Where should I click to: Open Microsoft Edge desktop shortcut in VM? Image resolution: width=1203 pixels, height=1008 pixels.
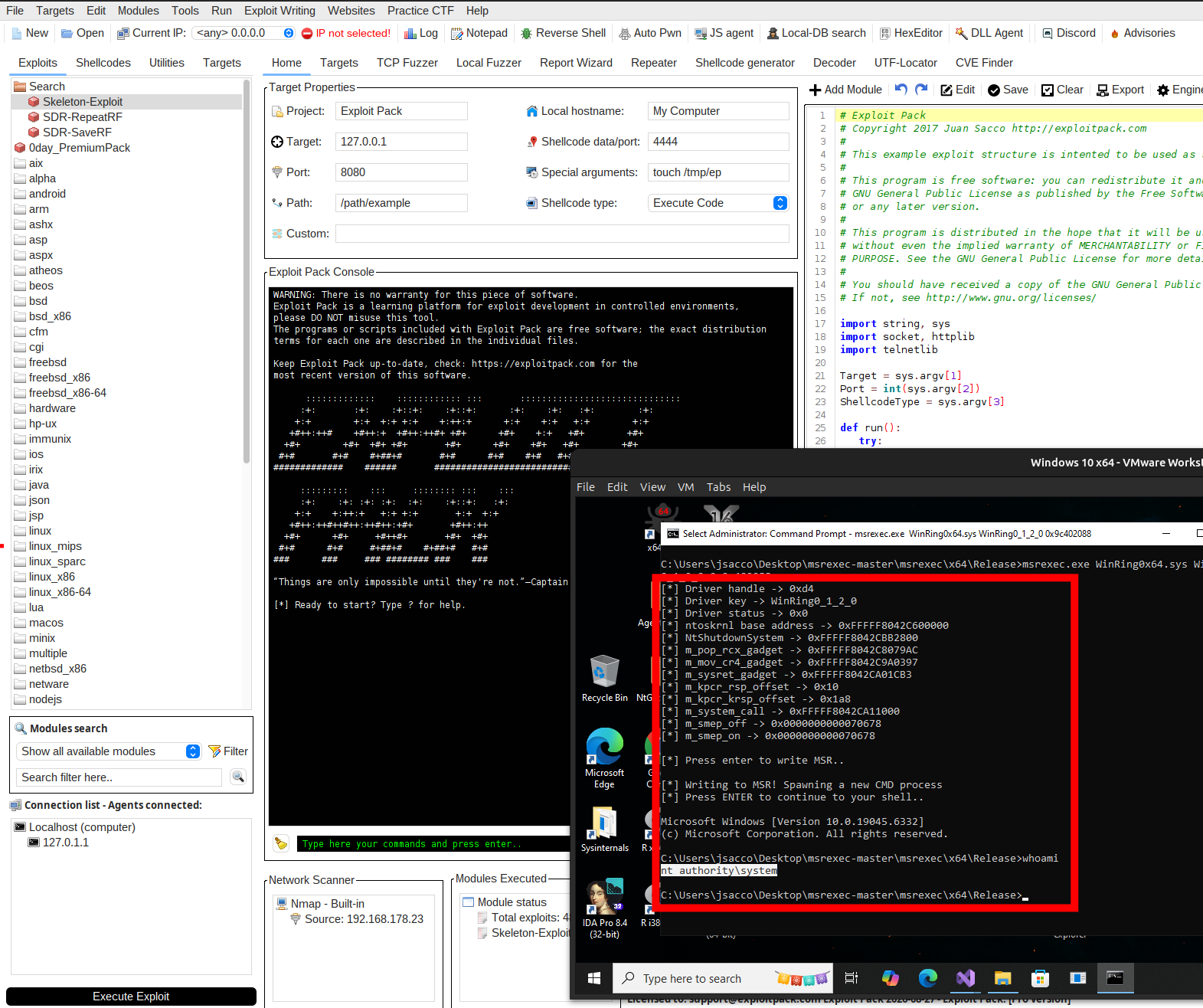click(604, 758)
